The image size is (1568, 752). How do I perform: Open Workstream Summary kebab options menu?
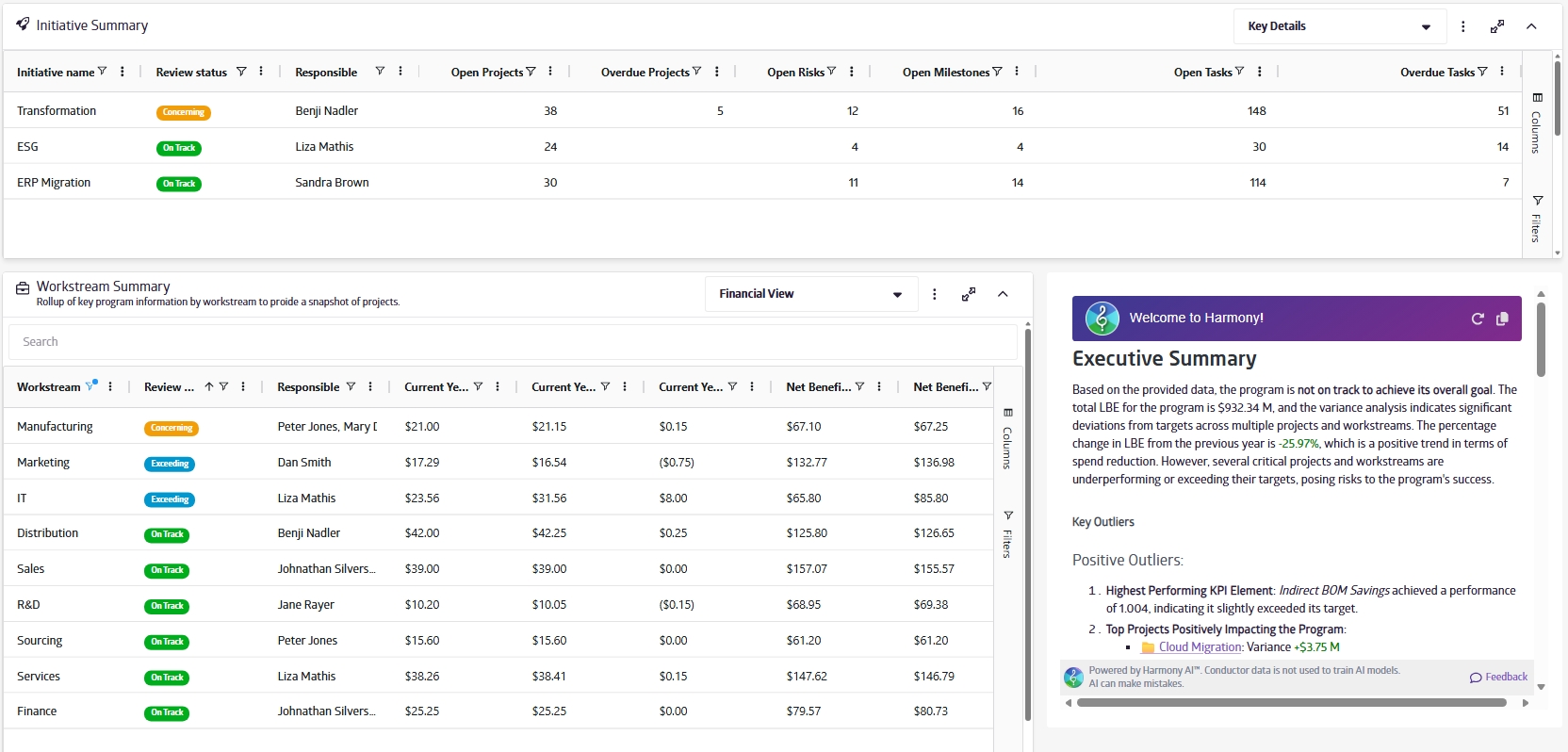point(934,294)
